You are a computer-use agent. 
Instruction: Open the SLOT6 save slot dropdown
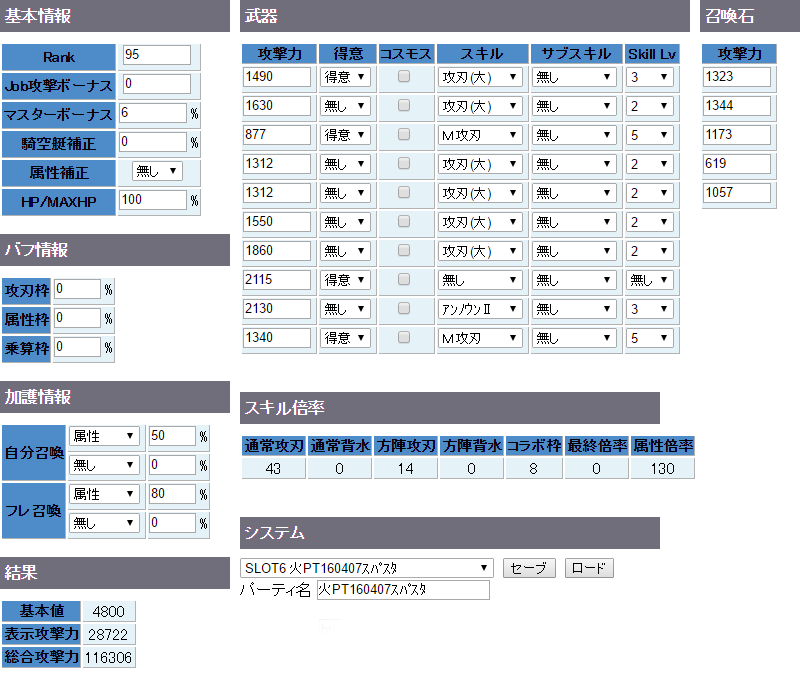(366, 568)
